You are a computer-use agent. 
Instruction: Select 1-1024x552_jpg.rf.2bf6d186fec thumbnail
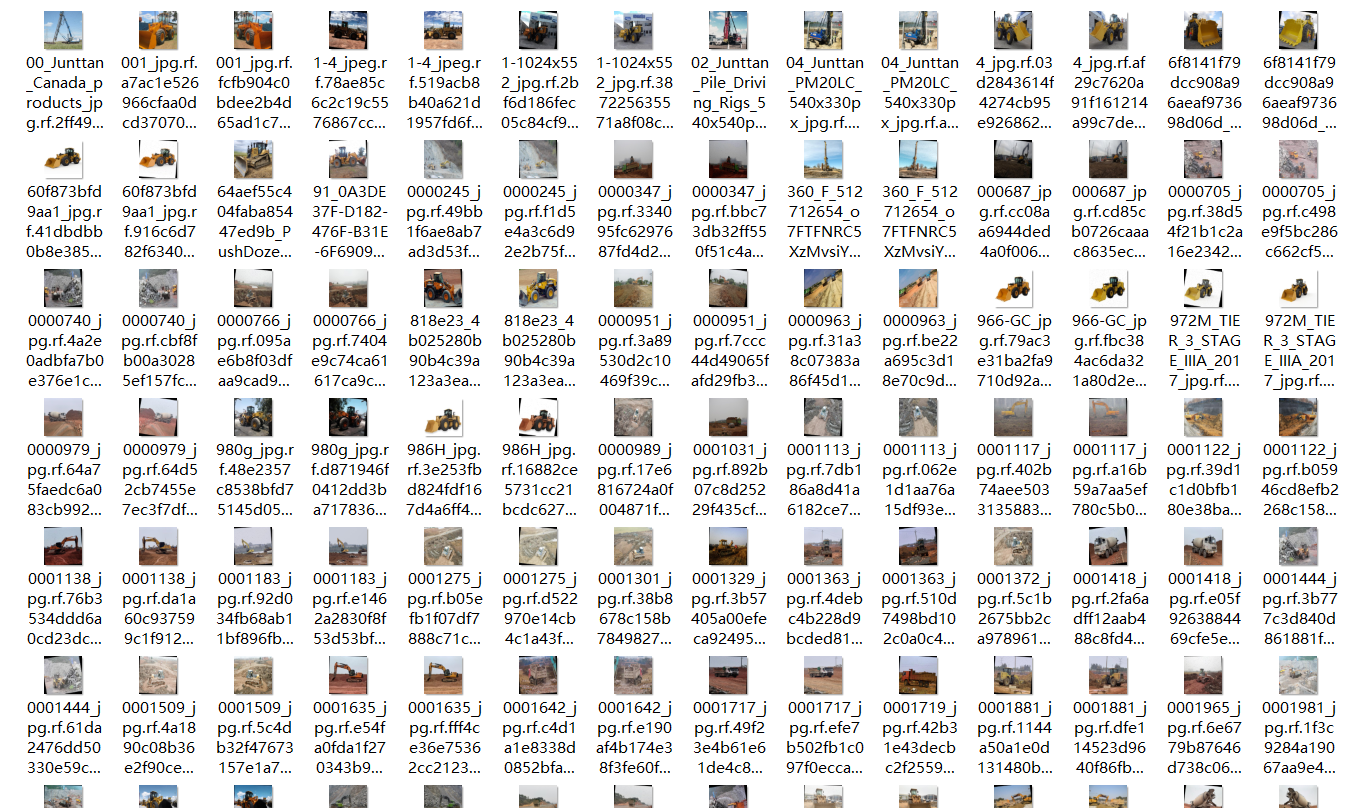coord(539,31)
